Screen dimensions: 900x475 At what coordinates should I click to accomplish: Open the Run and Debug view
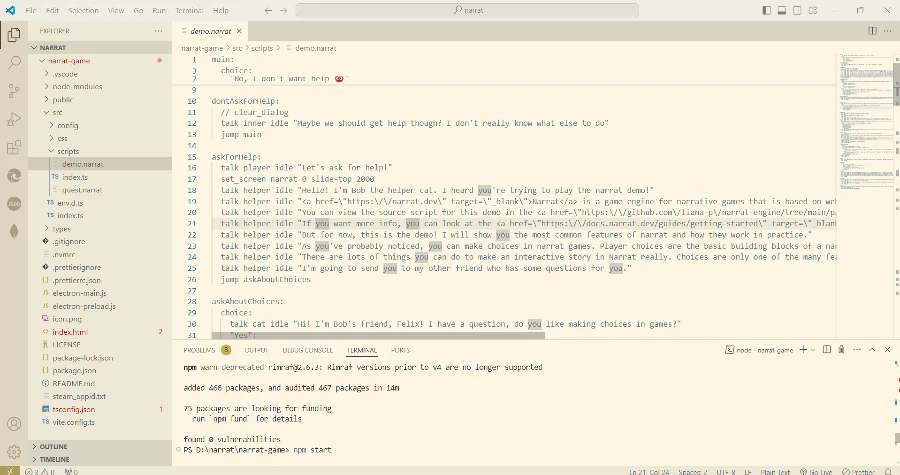coord(14,119)
